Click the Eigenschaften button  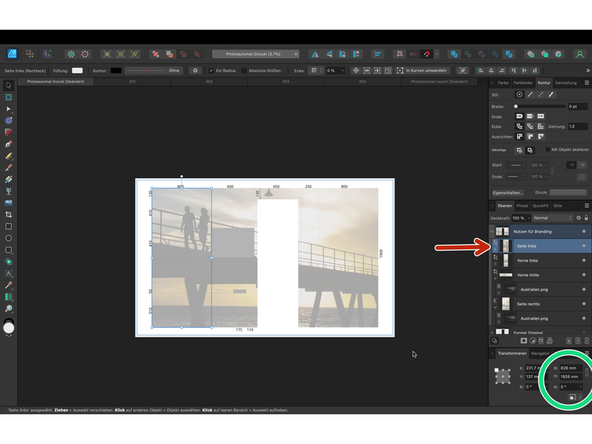click(x=507, y=193)
